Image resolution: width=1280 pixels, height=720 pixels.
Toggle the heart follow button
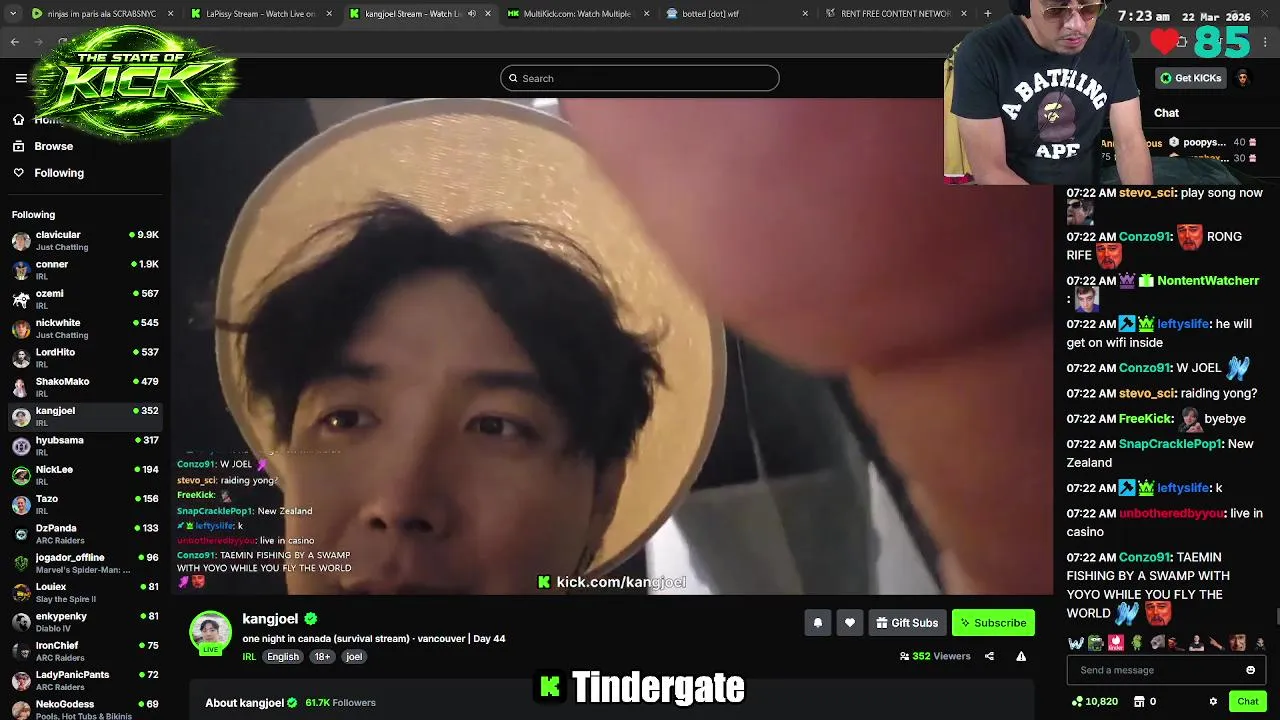[849, 623]
